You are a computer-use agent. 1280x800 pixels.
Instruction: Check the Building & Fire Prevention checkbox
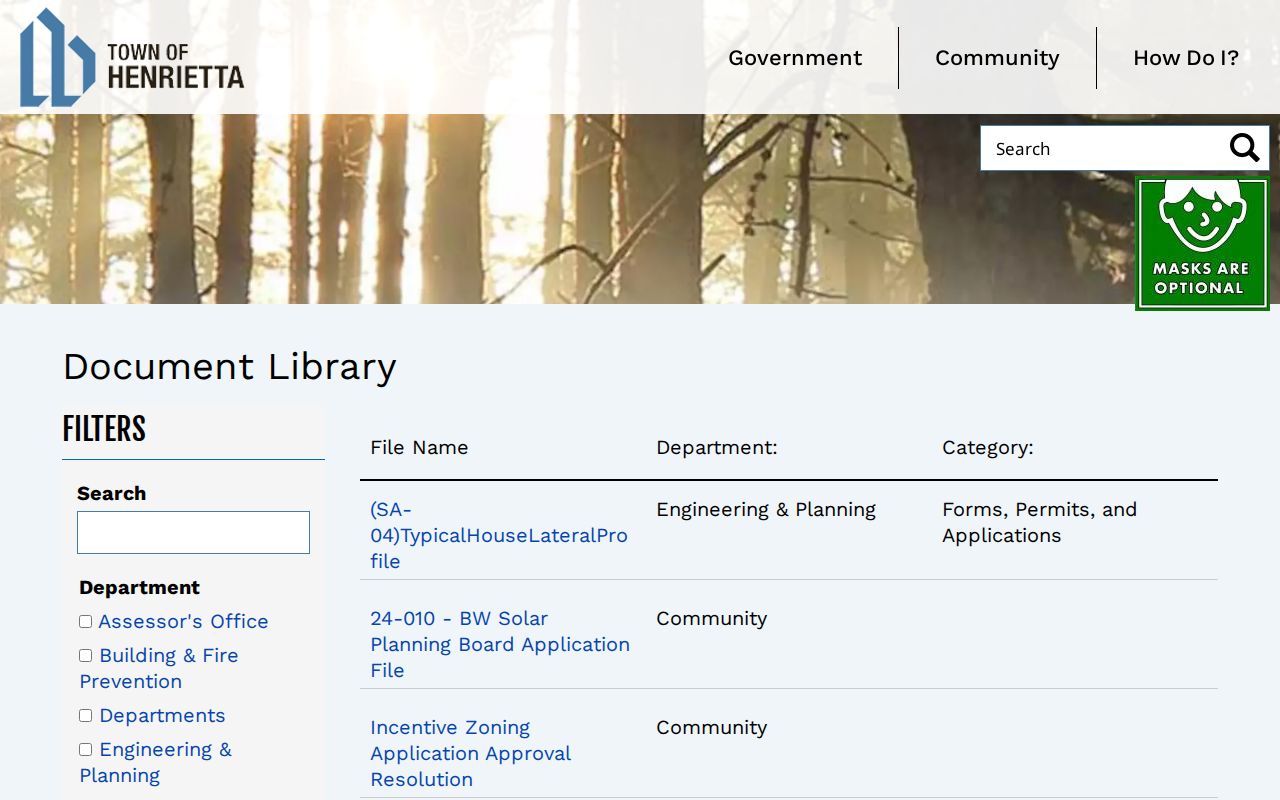(86, 655)
